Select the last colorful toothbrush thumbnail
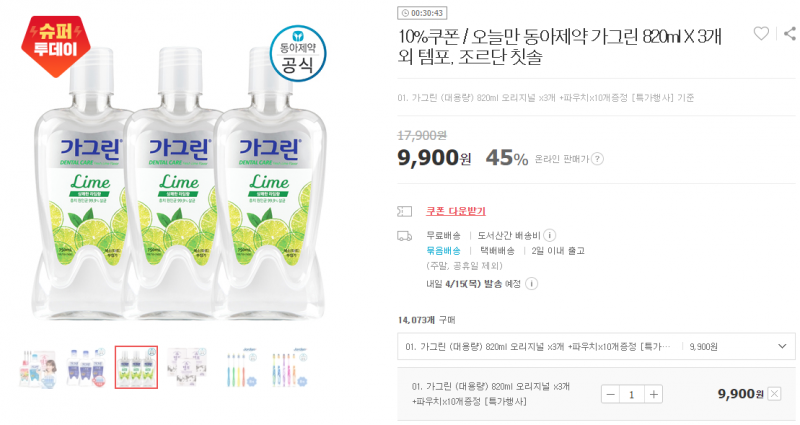The image size is (800, 425). (x=289, y=368)
